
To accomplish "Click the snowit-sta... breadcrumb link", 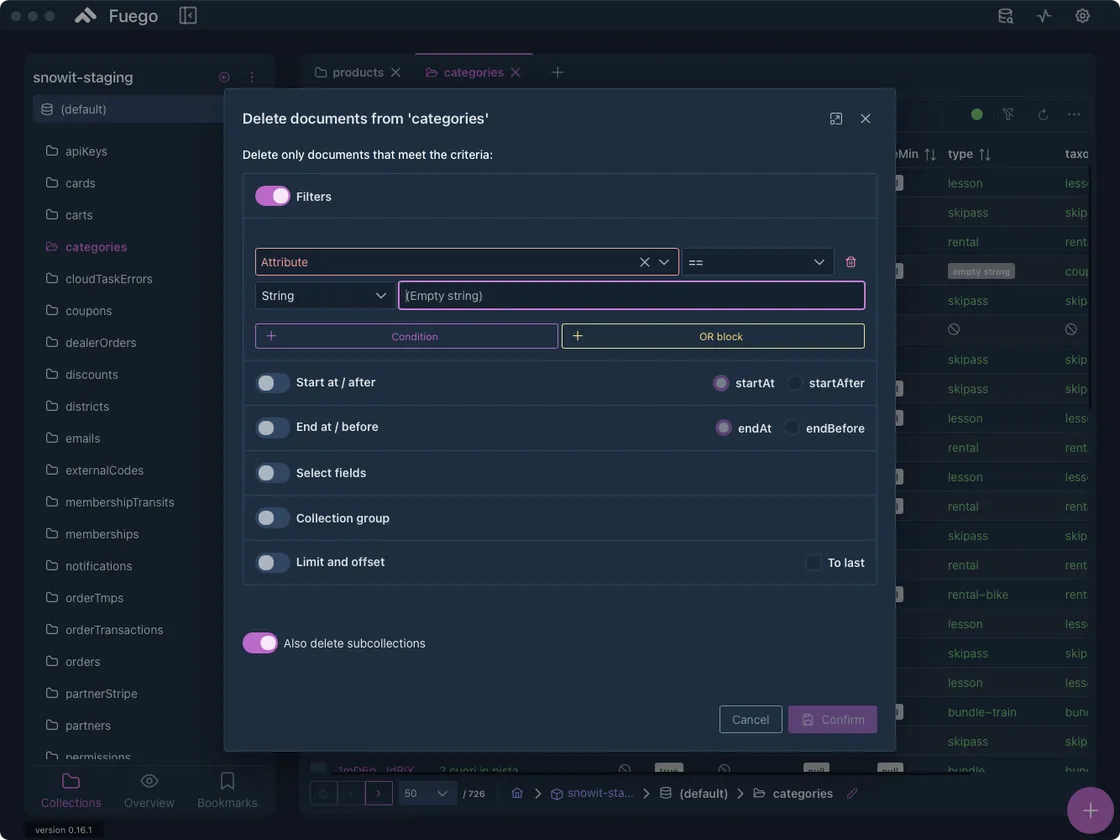I will tap(592, 794).
